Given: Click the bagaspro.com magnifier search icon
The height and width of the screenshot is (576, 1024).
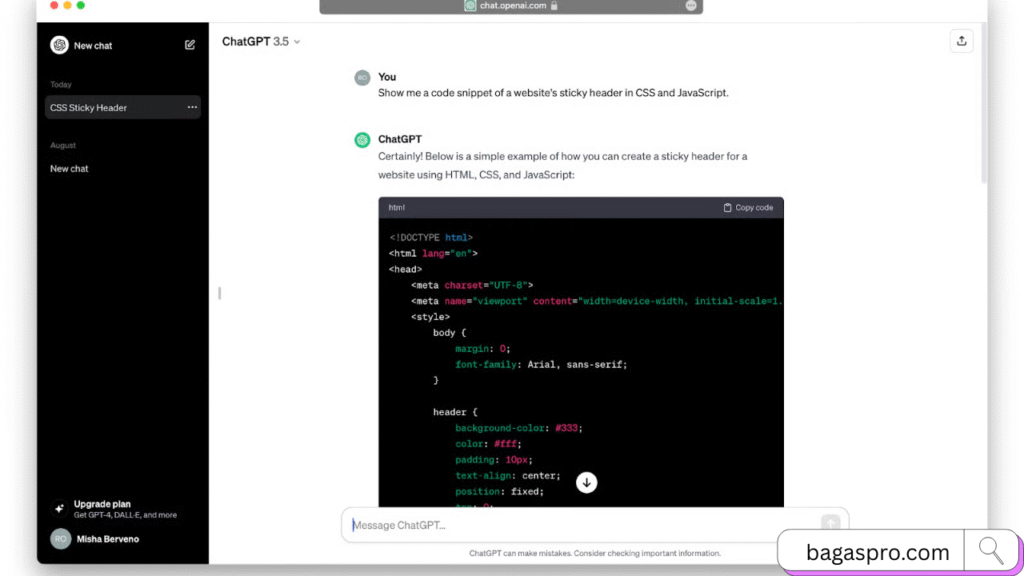Looking at the screenshot, I should click(x=990, y=551).
